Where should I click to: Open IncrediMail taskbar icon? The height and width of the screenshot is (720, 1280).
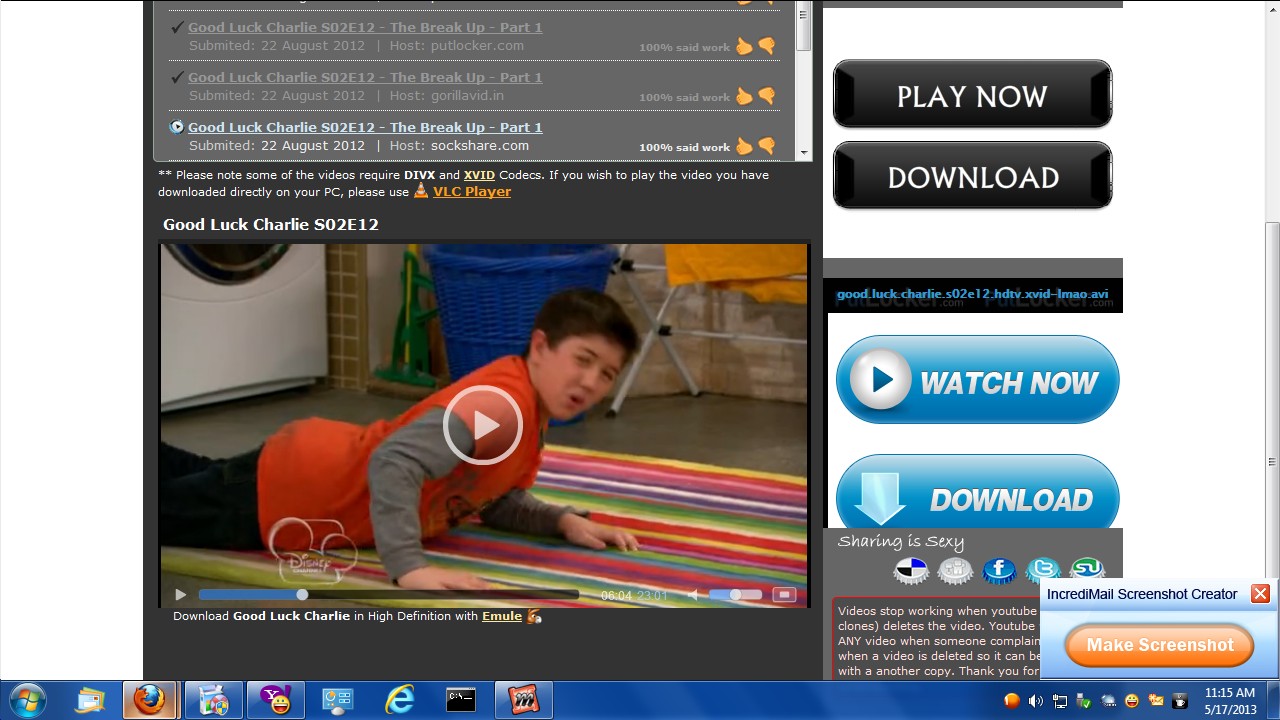coord(524,700)
